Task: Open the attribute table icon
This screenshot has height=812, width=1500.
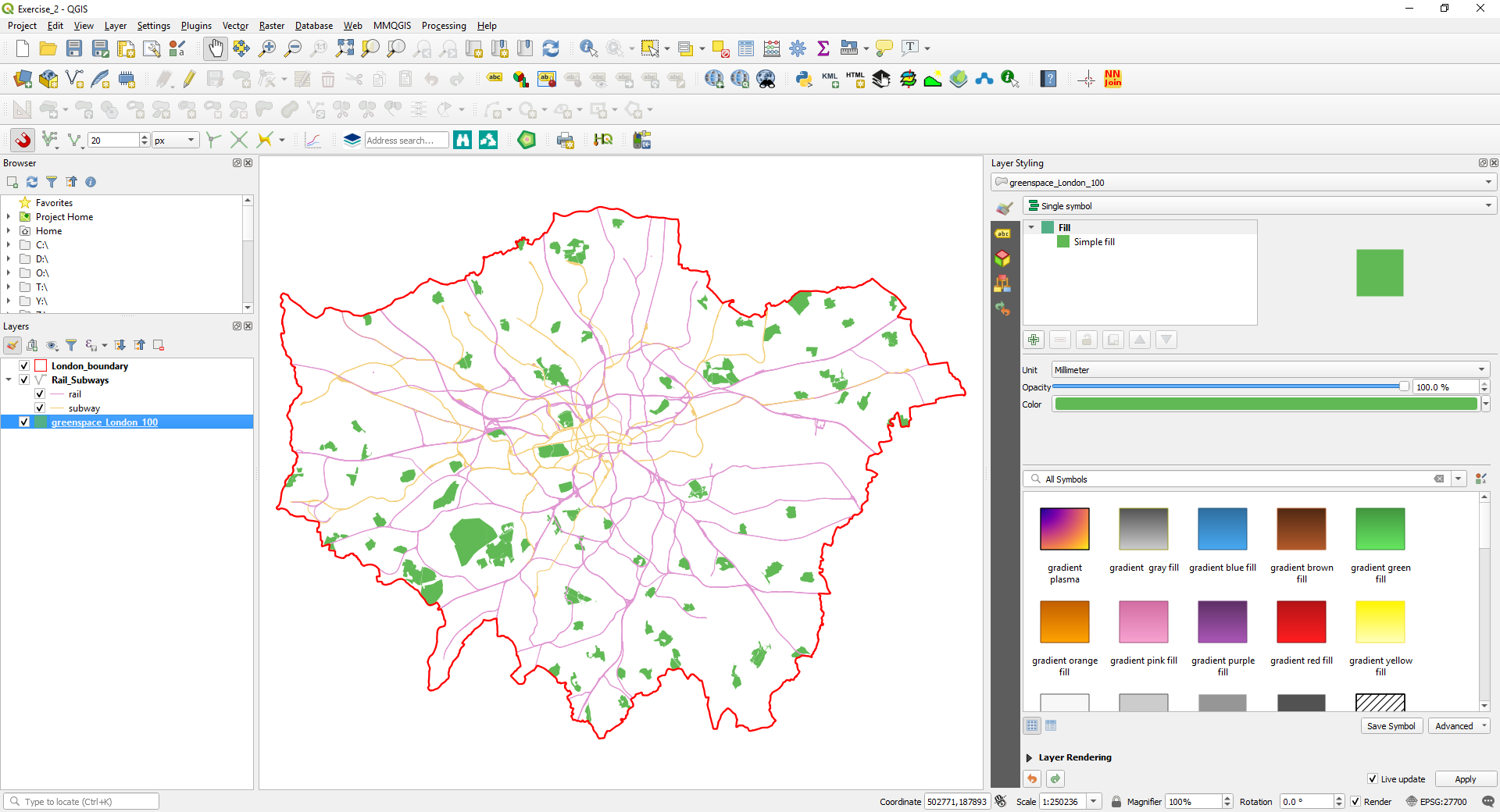Action: [x=746, y=48]
